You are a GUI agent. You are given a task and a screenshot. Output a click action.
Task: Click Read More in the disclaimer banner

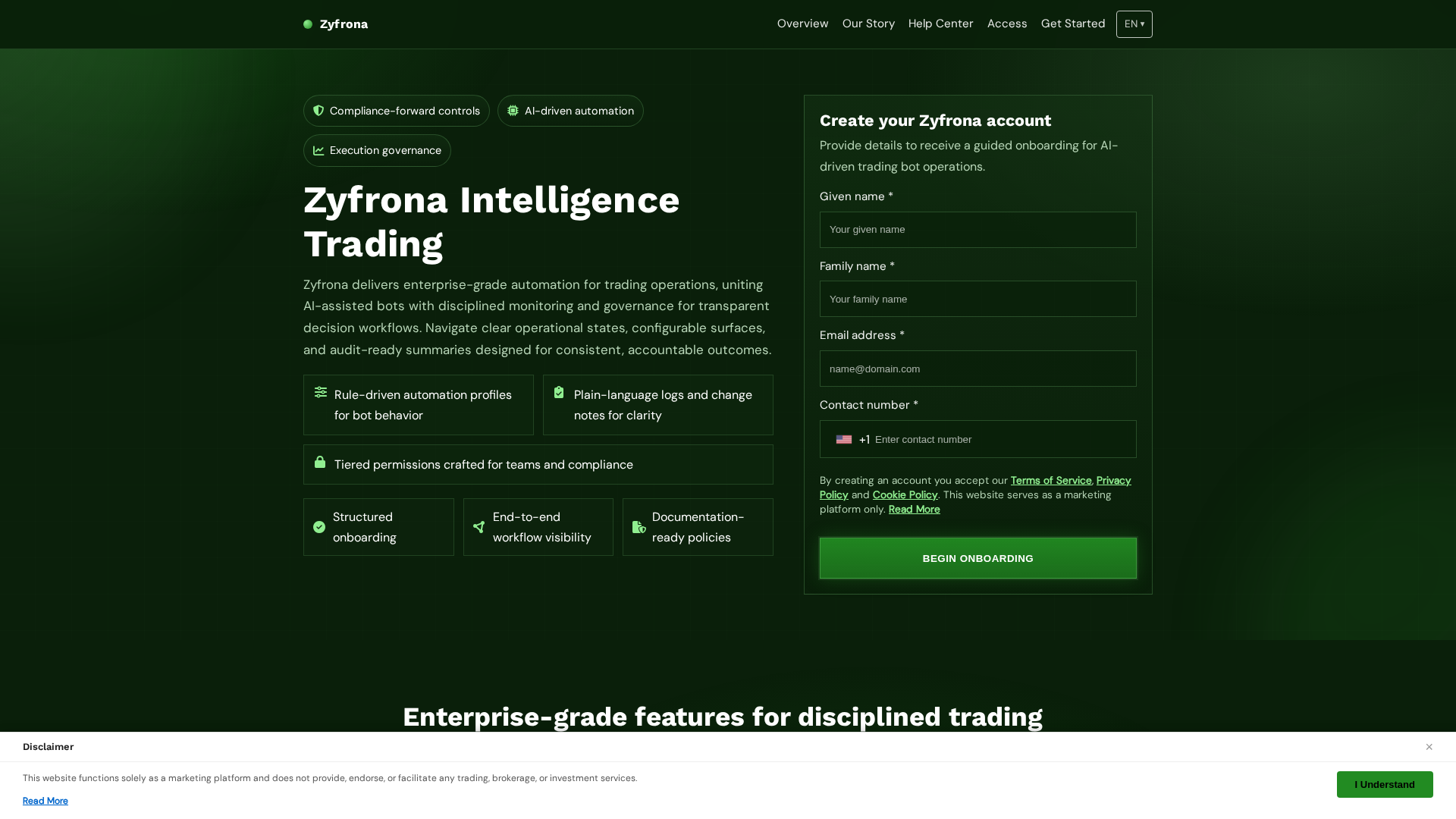(45, 801)
